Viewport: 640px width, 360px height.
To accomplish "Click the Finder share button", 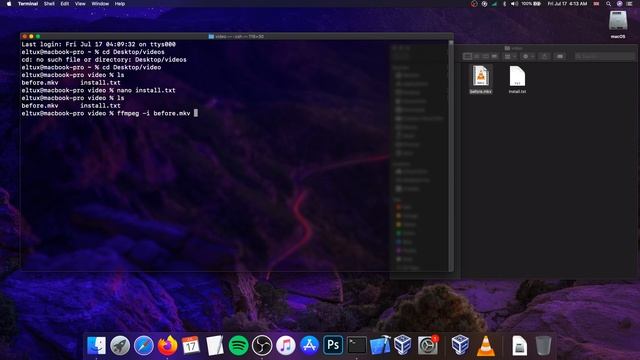I will point(544,56).
